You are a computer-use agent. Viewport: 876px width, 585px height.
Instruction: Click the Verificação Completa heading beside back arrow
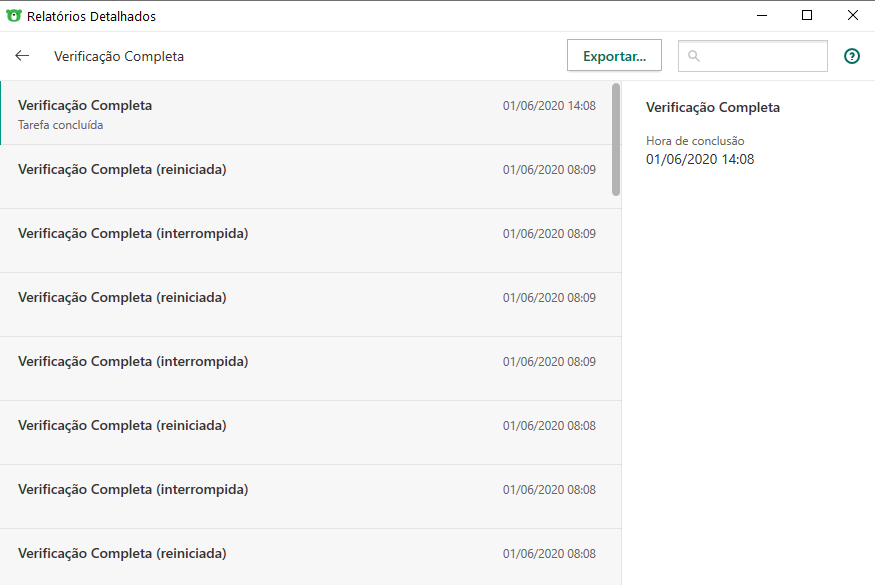point(119,57)
